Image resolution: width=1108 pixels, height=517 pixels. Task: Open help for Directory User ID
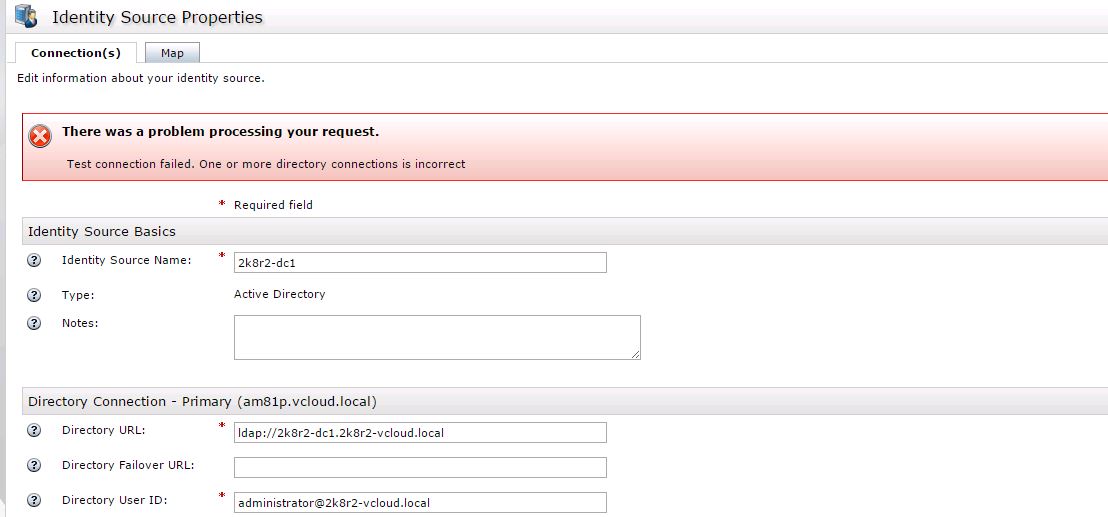pyautogui.click(x=34, y=501)
